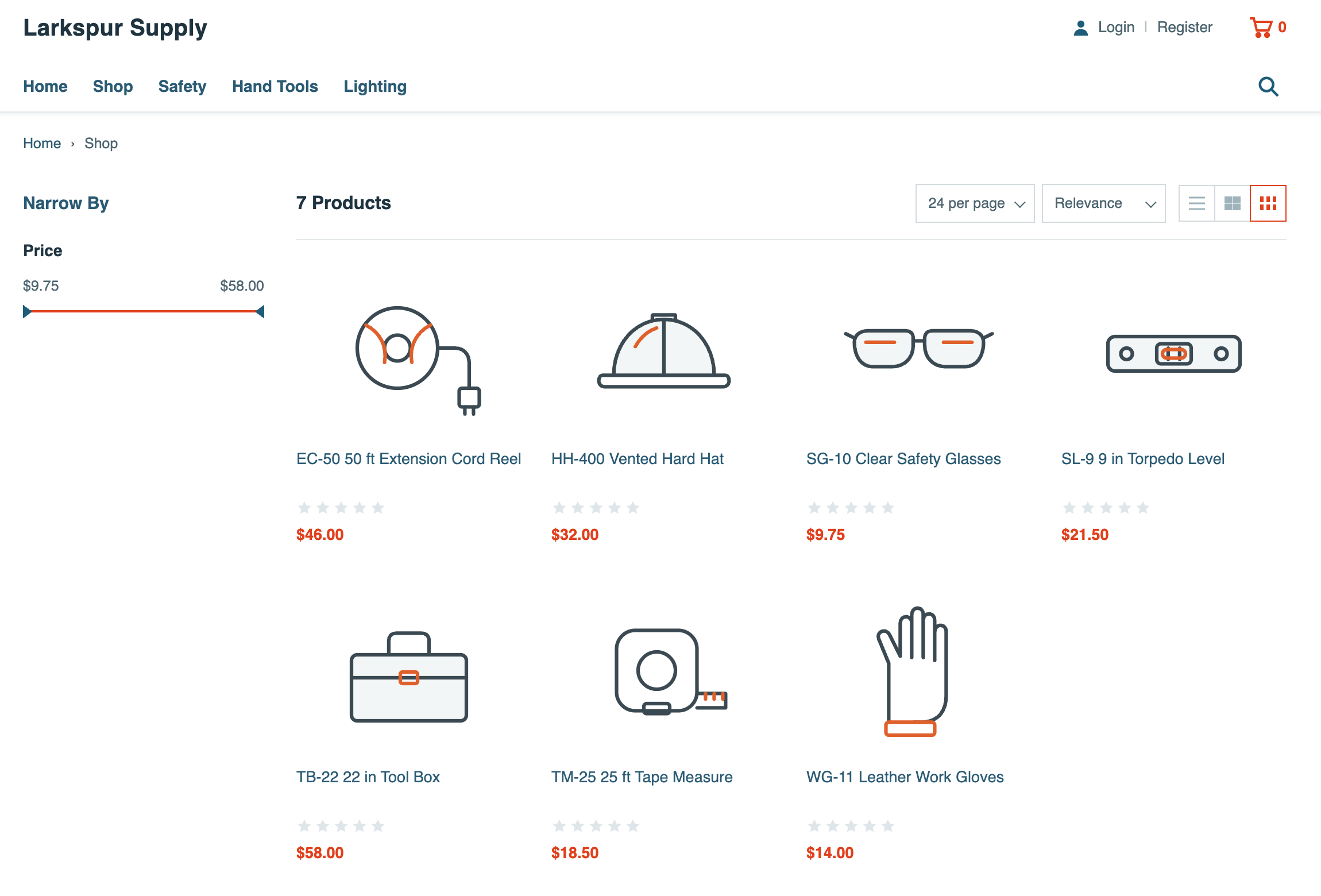Viewport: 1321px width, 896px height.
Task: Click the Narrow By heading
Action: coord(66,203)
